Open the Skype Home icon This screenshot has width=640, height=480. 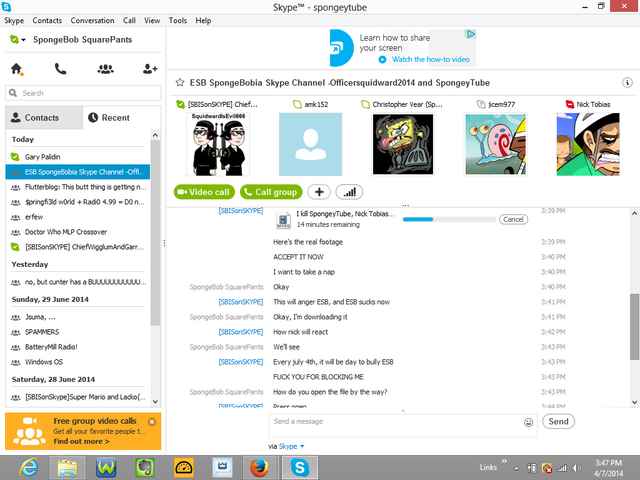(17, 69)
